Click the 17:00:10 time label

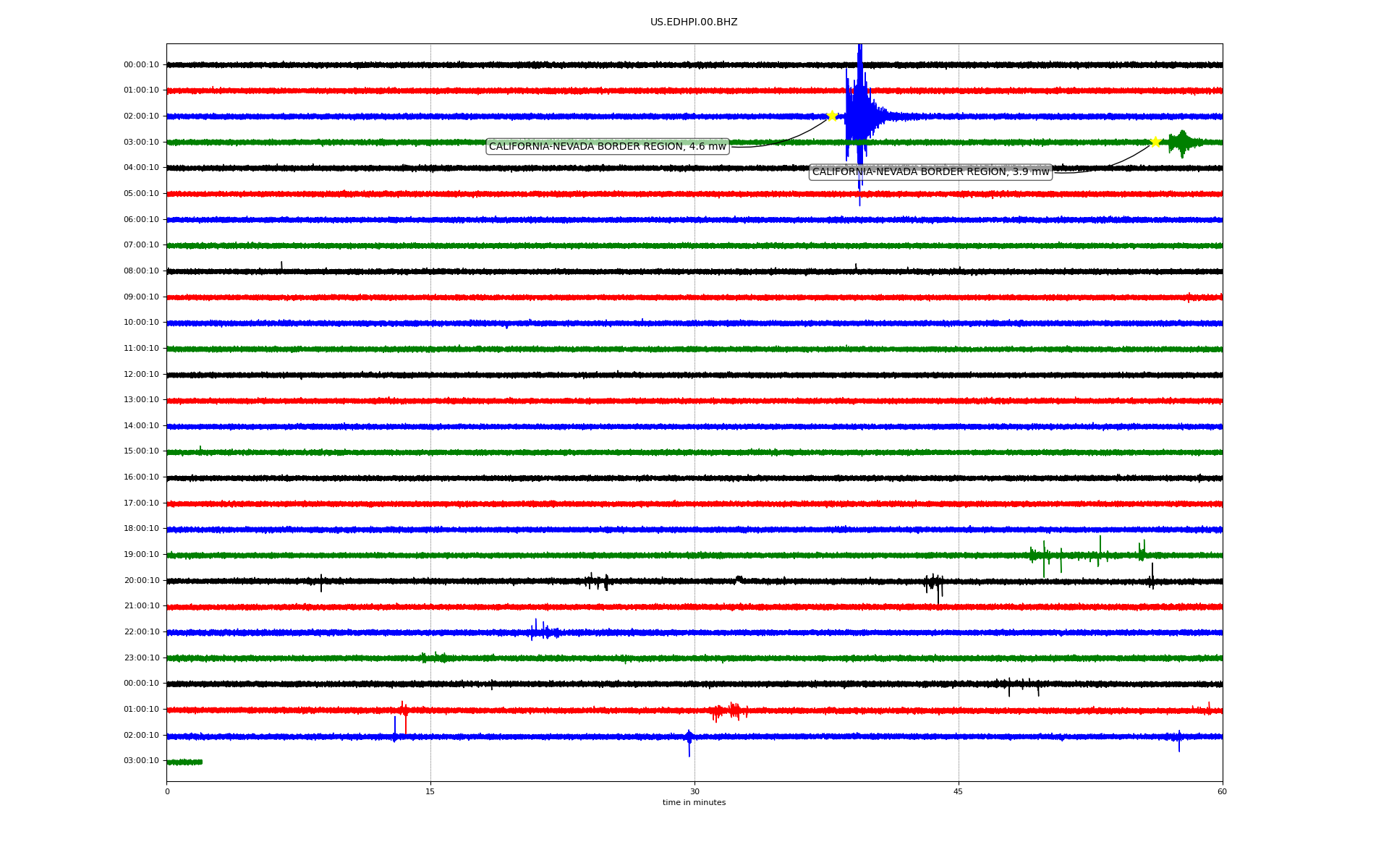141,503
